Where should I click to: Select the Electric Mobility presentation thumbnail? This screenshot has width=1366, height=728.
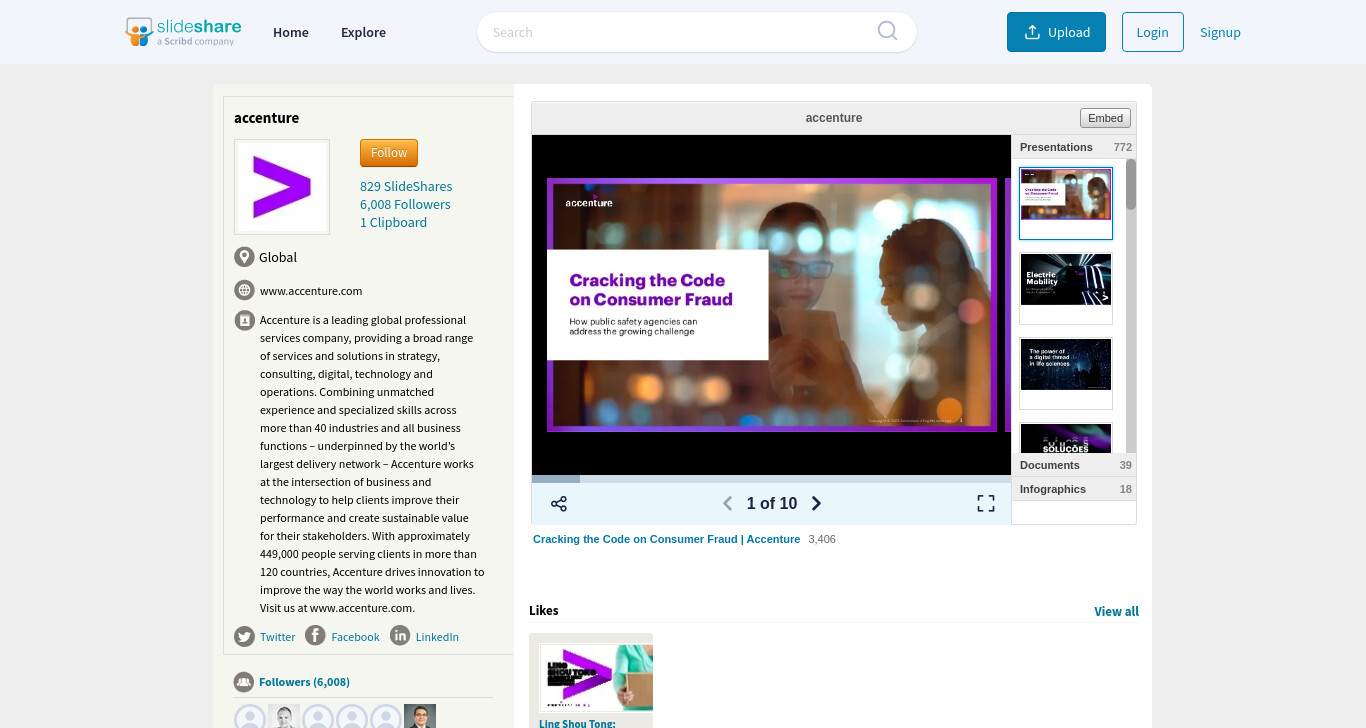1066,288
